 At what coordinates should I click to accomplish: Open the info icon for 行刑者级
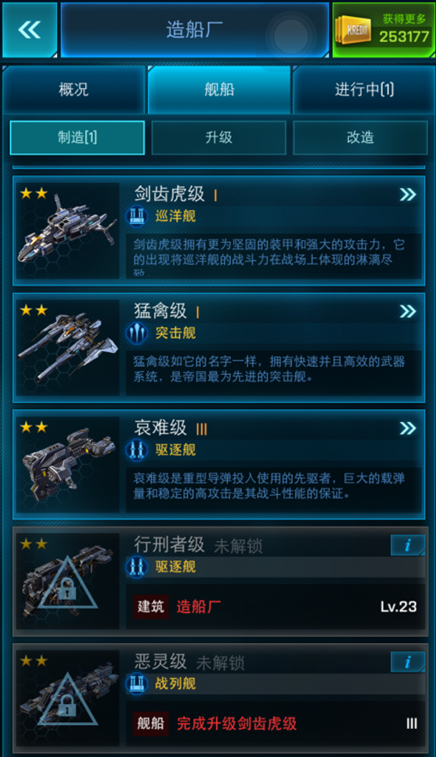click(x=408, y=545)
